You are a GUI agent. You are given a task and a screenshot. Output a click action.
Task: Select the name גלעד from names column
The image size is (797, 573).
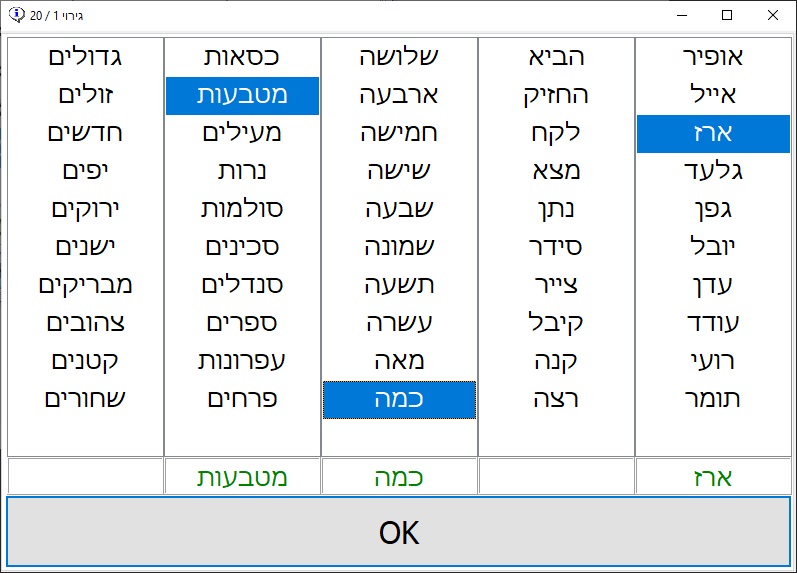713,171
